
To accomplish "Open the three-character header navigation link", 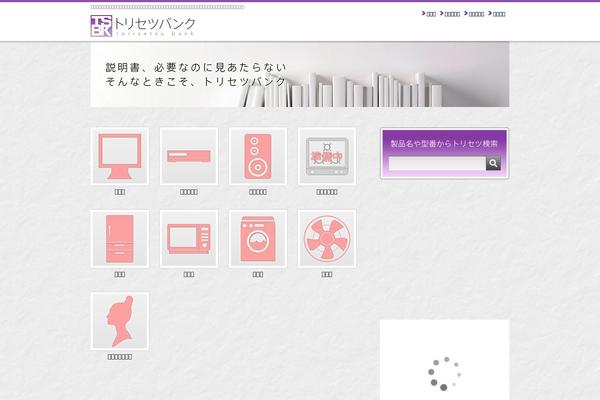I will point(429,14).
